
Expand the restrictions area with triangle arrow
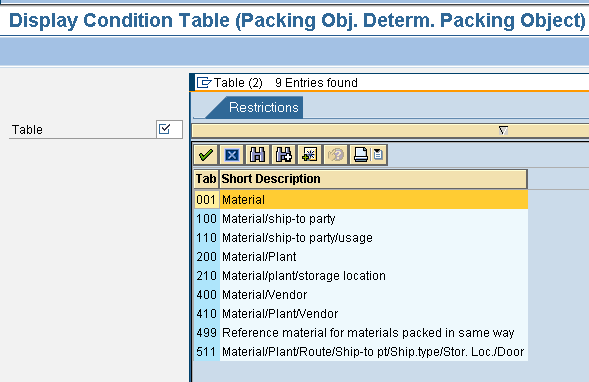503,130
